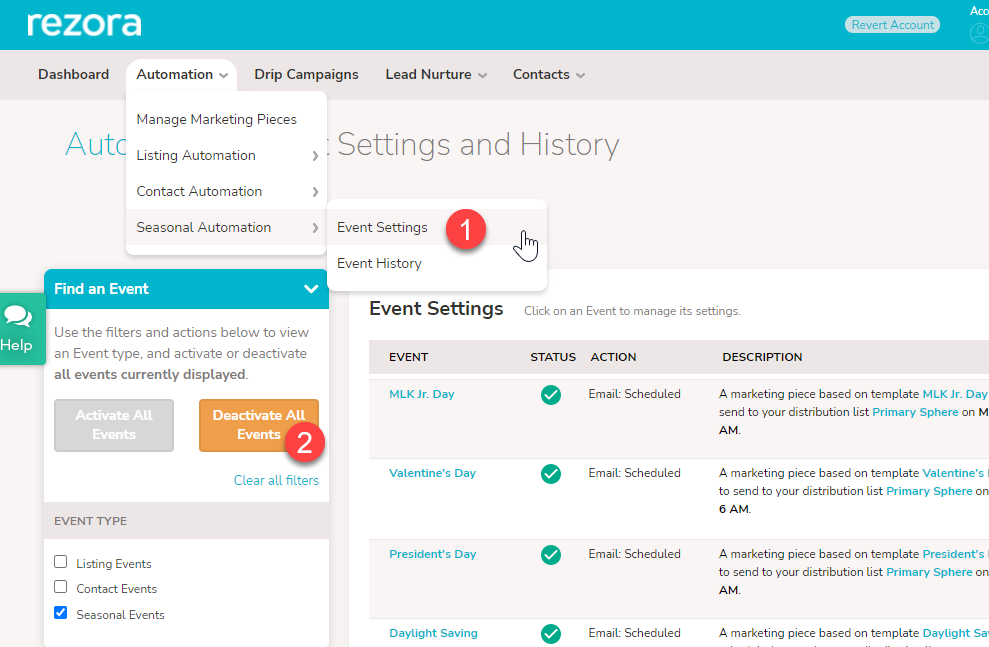The width and height of the screenshot is (989, 647).
Task: Open the Help chat widget
Action: (22, 329)
